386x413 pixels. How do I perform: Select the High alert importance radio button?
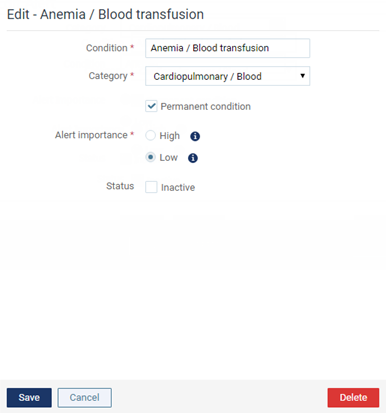coord(150,135)
